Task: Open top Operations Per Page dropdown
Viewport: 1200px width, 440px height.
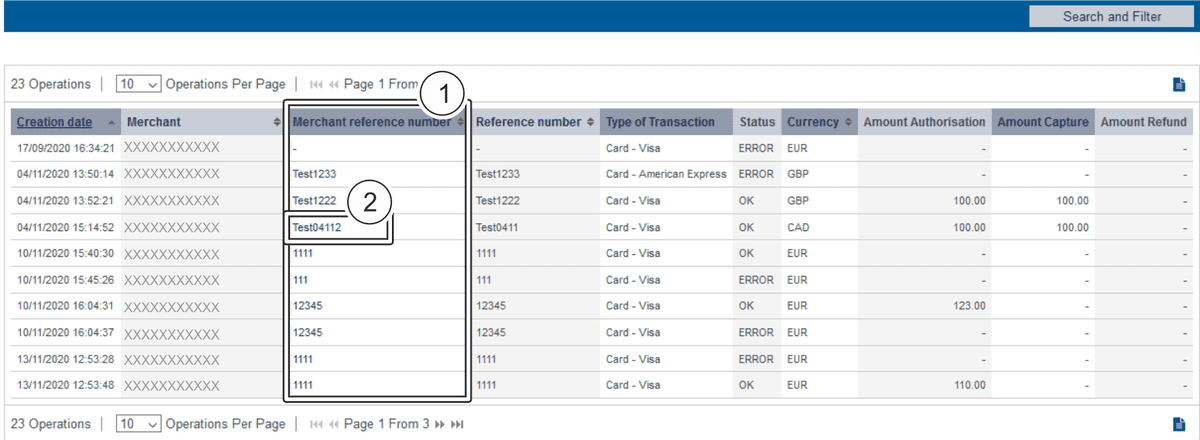Action: (139, 85)
